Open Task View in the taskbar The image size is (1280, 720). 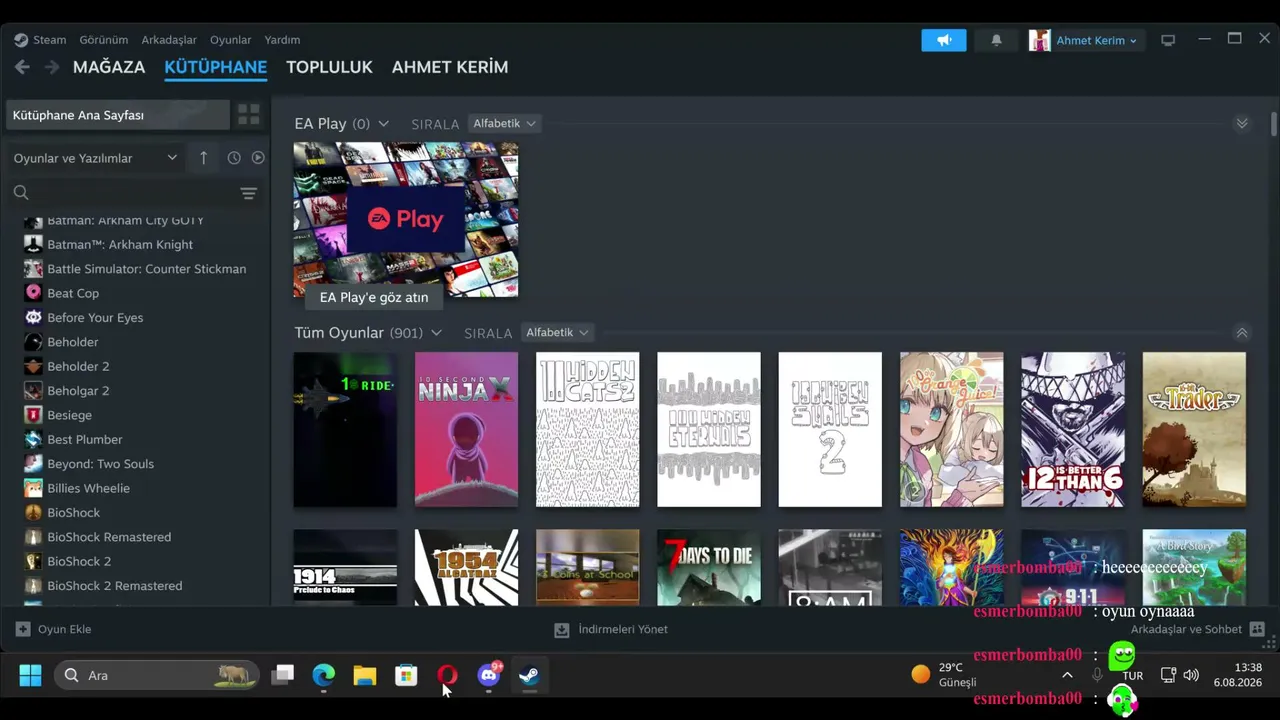[283, 675]
